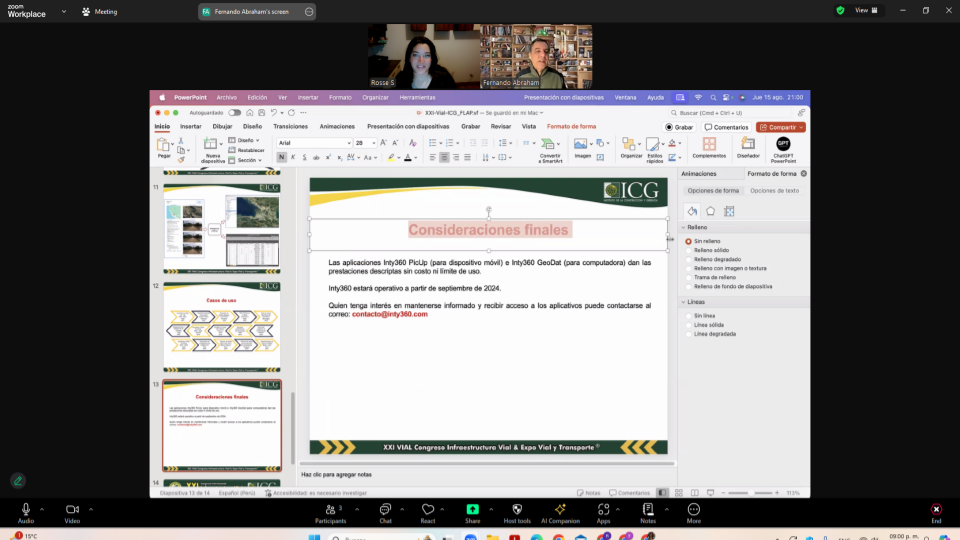Click the Zoom Video camera icon
This screenshot has width=960, height=540.
tap(72, 509)
